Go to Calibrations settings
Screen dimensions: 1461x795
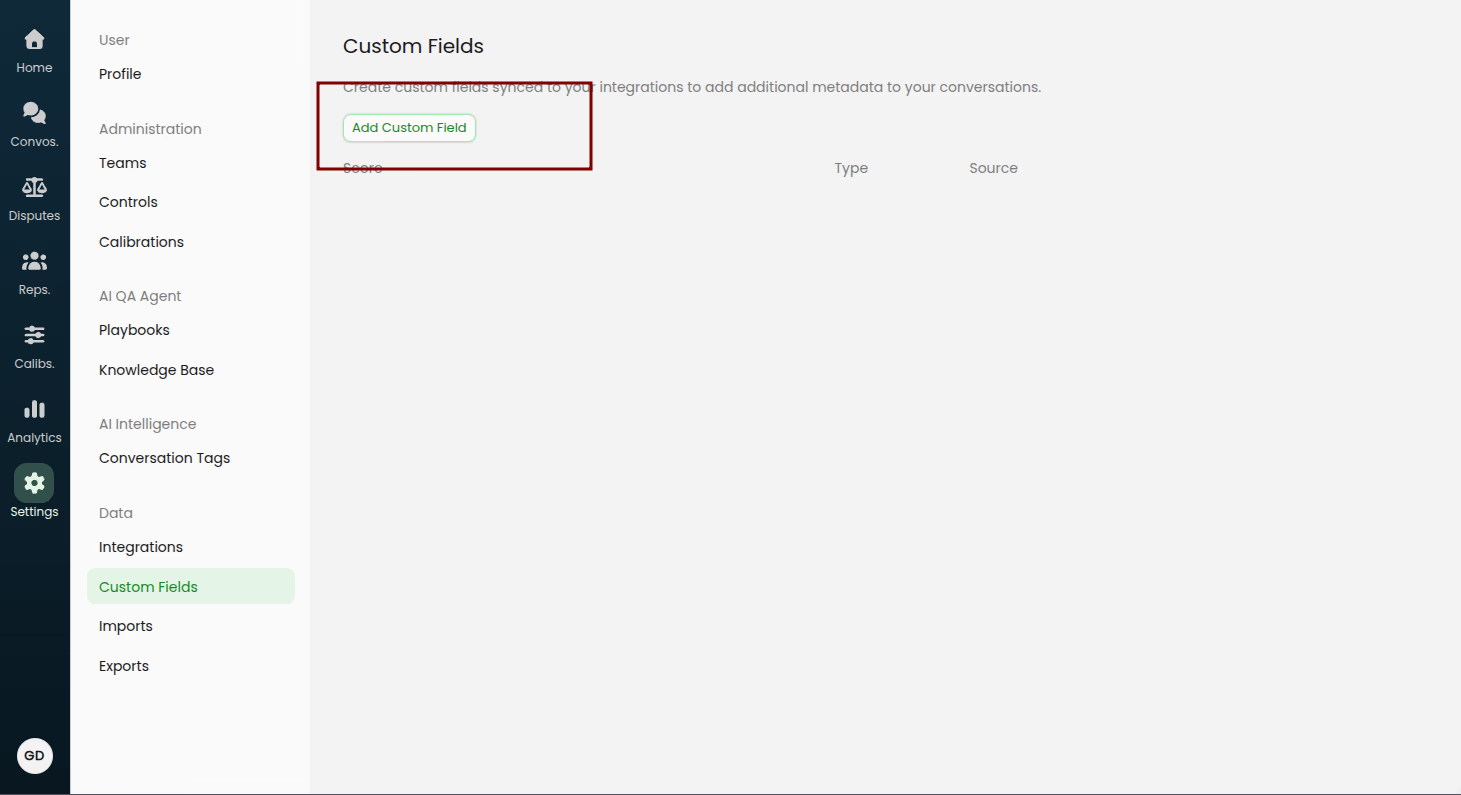141,242
